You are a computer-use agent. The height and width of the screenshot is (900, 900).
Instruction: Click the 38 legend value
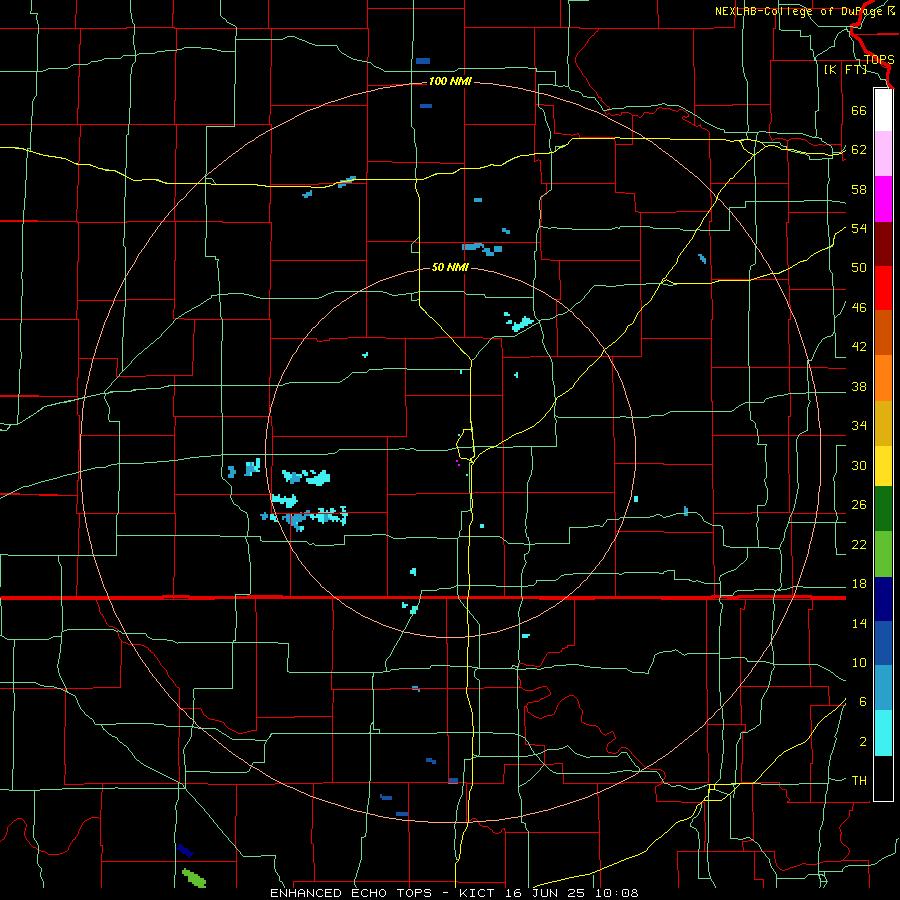[859, 387]
